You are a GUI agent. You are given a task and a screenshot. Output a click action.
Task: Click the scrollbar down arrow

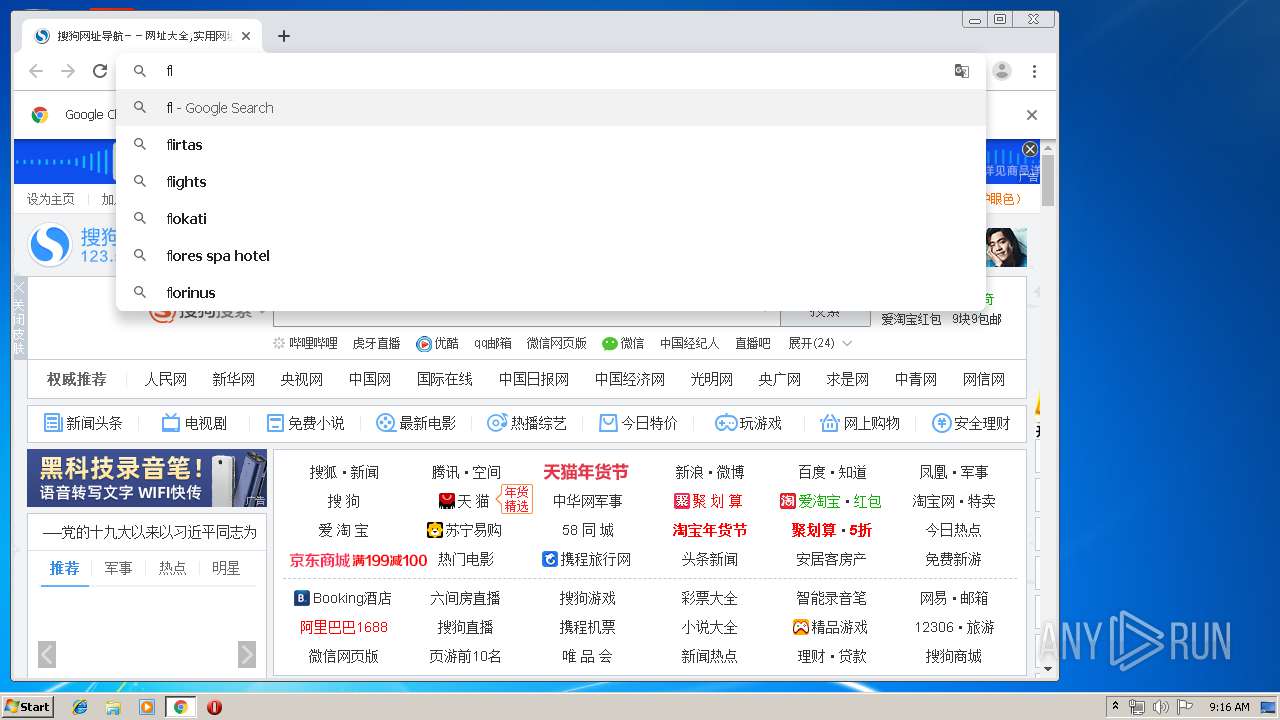1048,669
